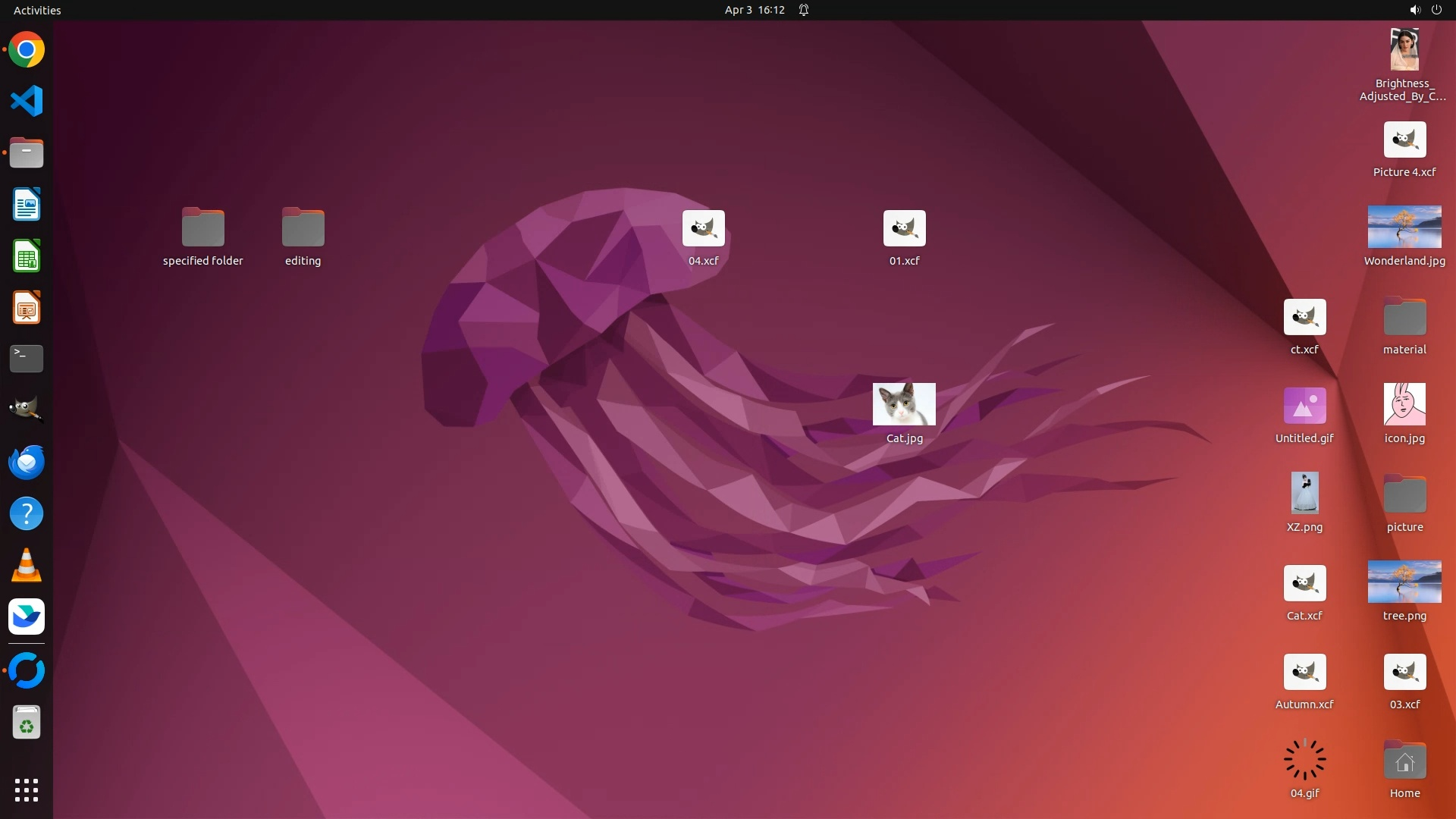Click the Home folder on desktop
The width and height of the screenshot is (1456, 819).
coord(1404,761)
